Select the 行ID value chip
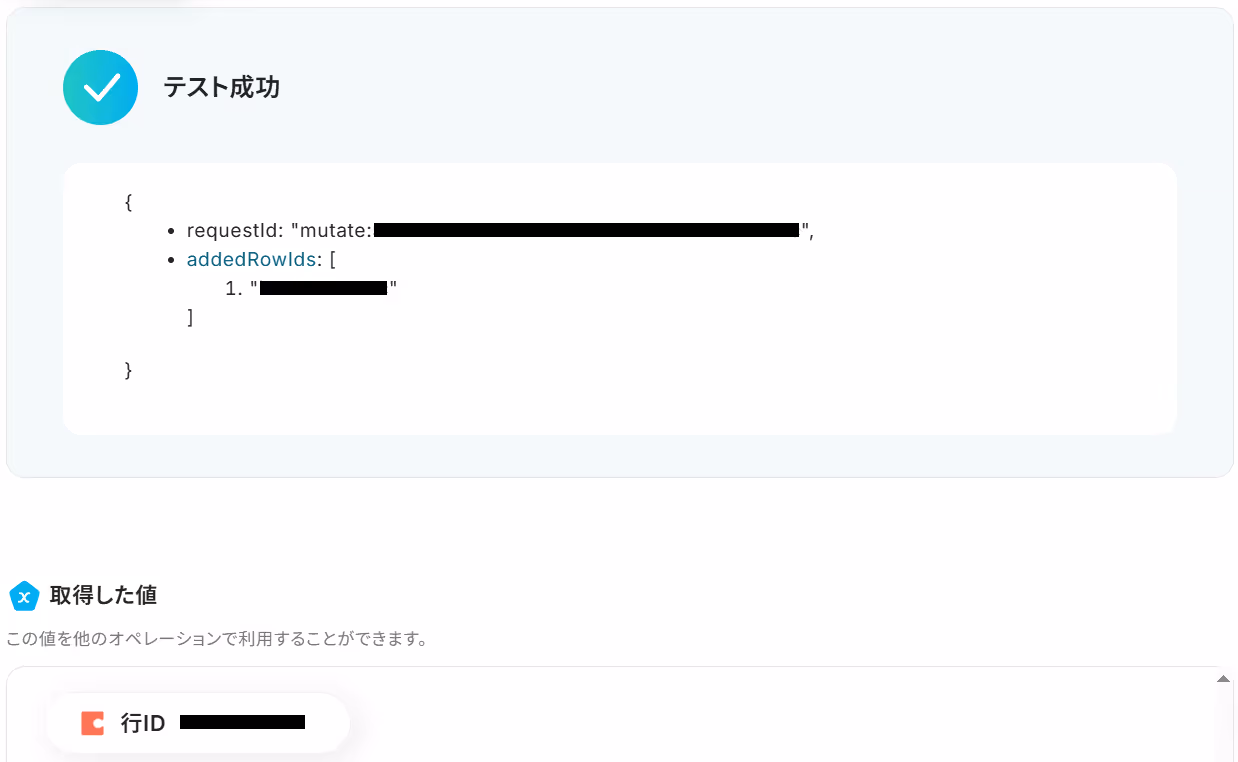The image size is (1238, 762). (198, 723)
